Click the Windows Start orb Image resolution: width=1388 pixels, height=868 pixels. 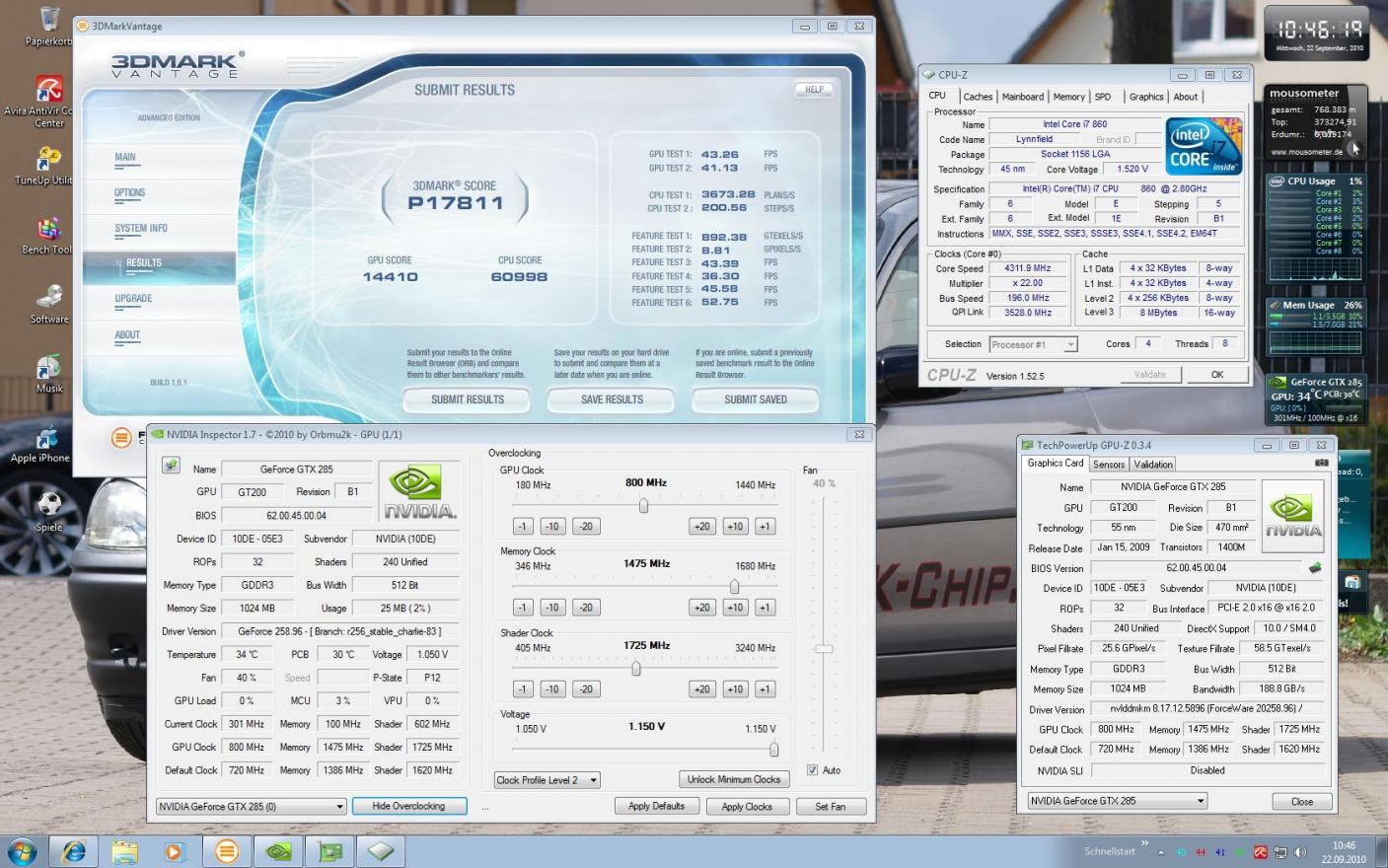[22, 851]
